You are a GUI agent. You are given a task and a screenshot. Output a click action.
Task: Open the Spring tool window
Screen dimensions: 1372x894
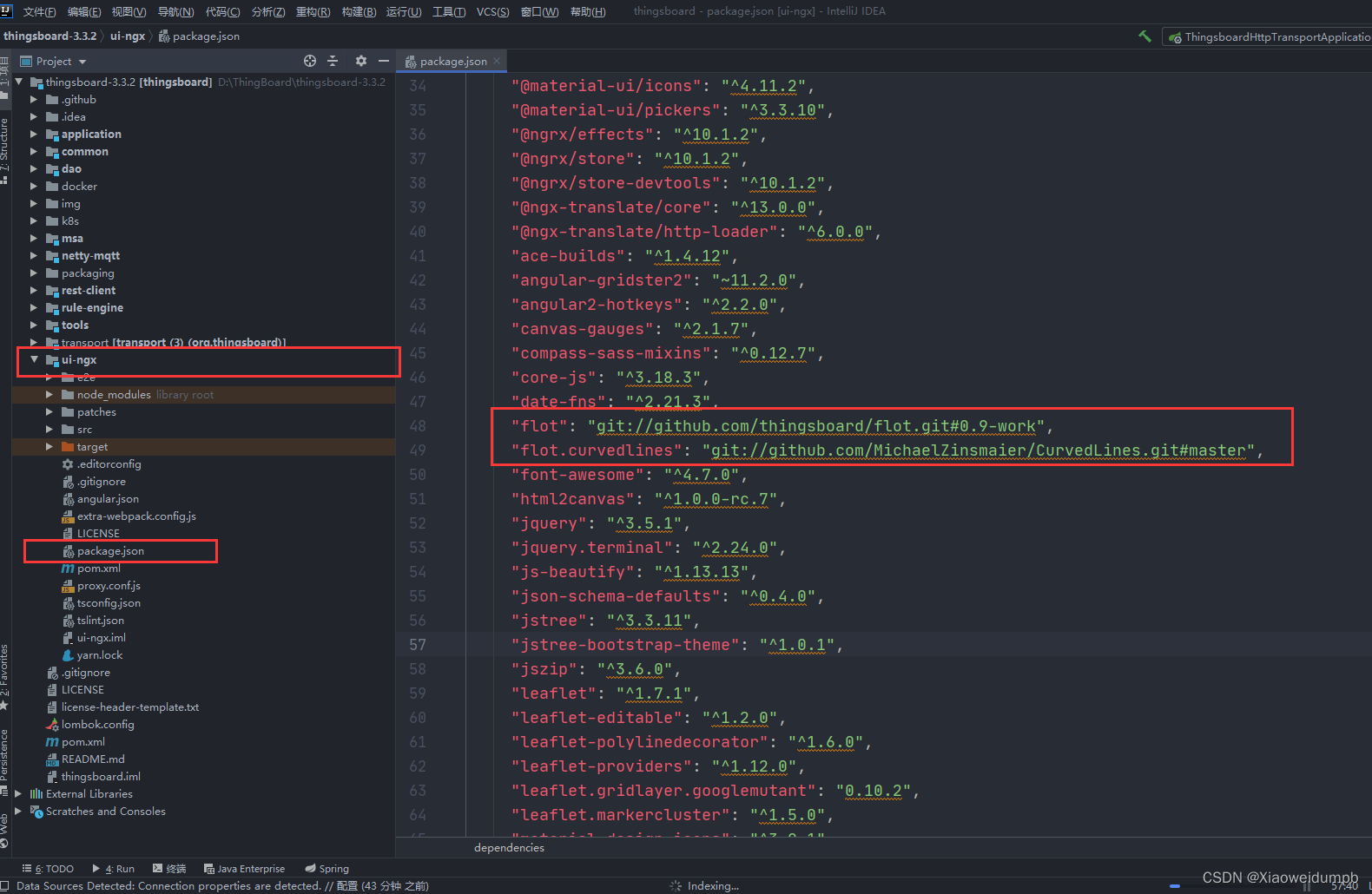click(x=327, y=868)
